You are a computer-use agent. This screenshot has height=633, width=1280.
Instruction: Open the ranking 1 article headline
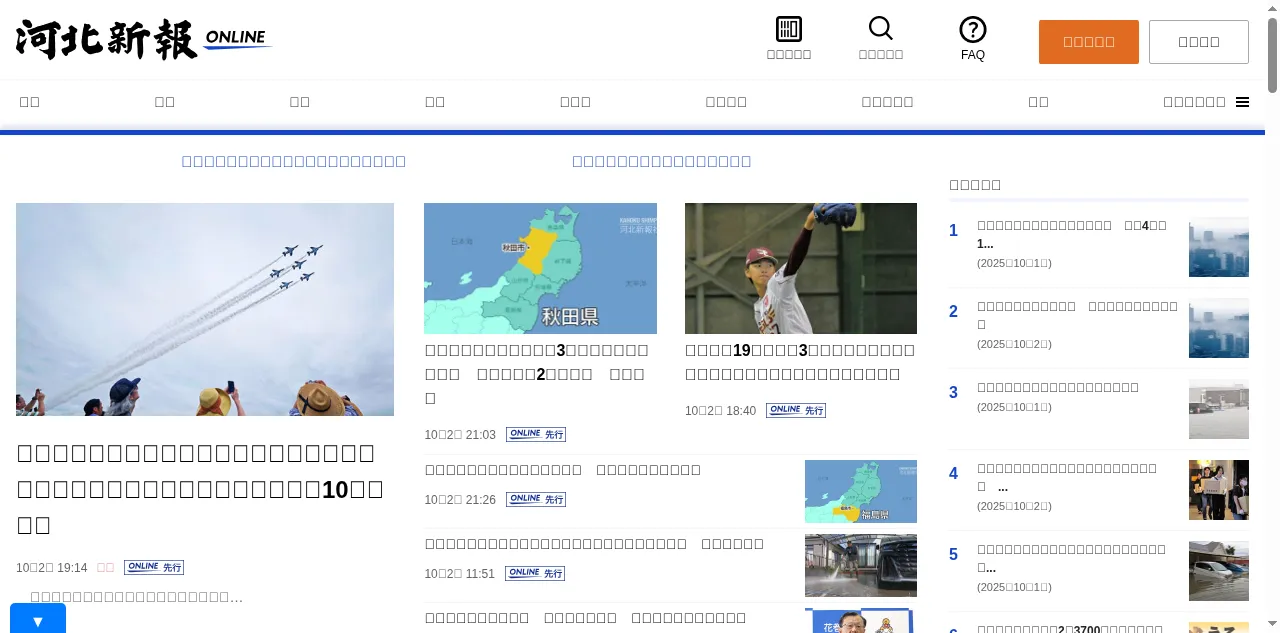tap(1072, 234)
